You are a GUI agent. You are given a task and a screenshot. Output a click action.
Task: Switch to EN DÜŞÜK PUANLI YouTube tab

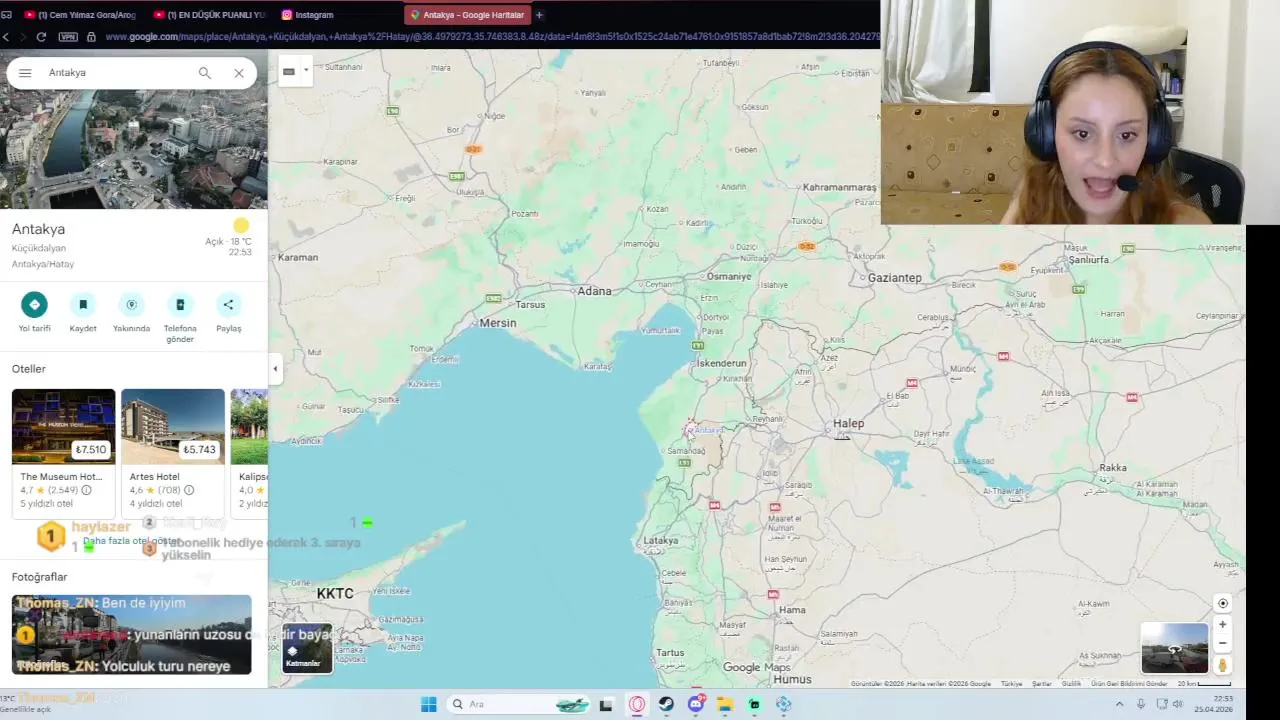click(210, 15)
